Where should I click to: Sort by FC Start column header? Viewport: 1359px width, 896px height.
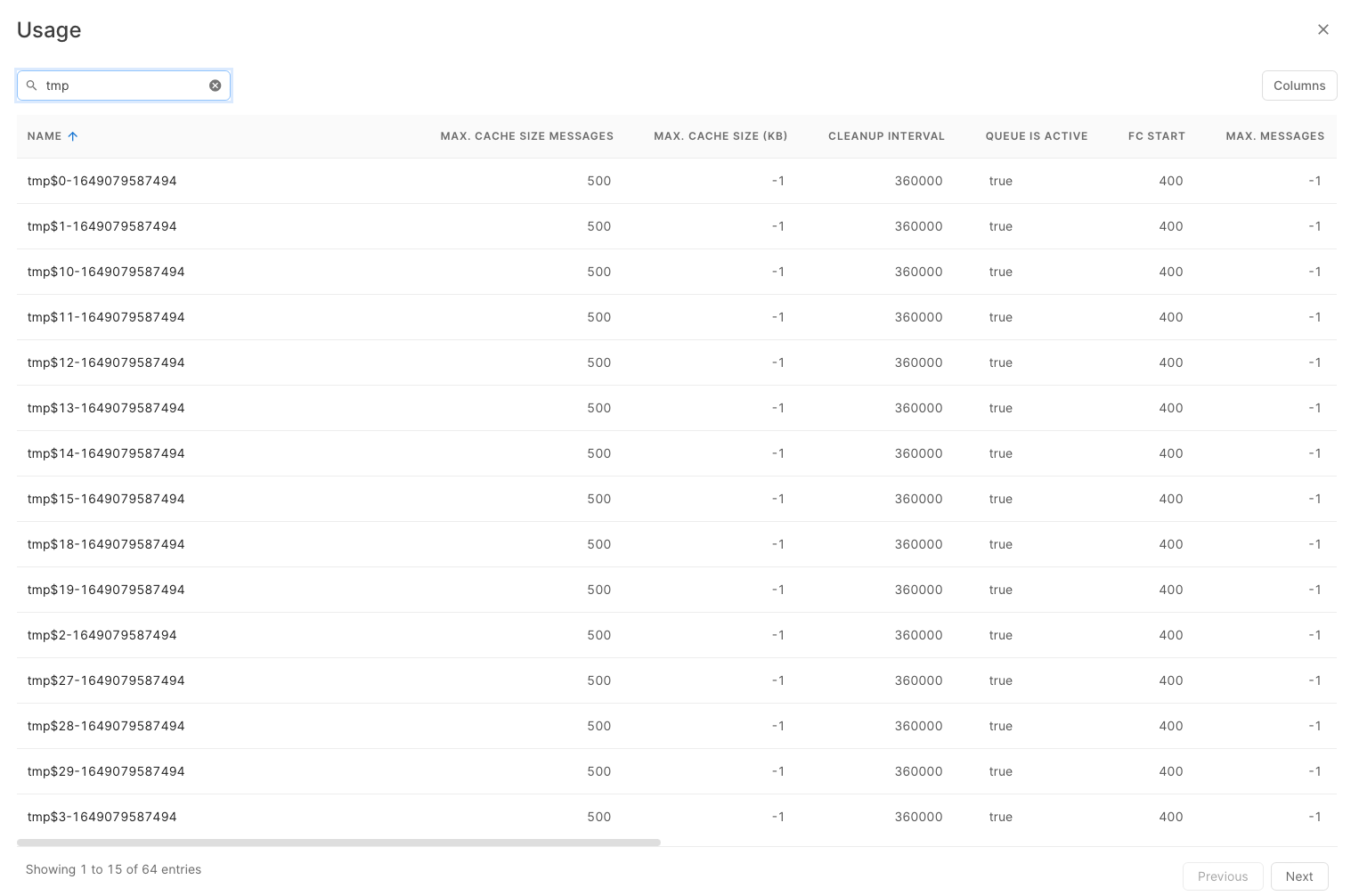[x=1156, y=136]
